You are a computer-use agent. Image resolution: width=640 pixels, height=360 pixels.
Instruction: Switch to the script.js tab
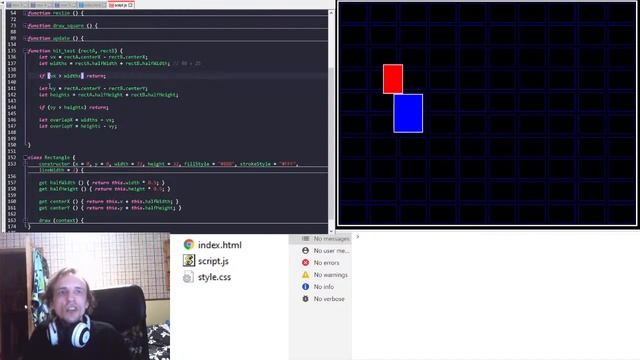point(121,5)
